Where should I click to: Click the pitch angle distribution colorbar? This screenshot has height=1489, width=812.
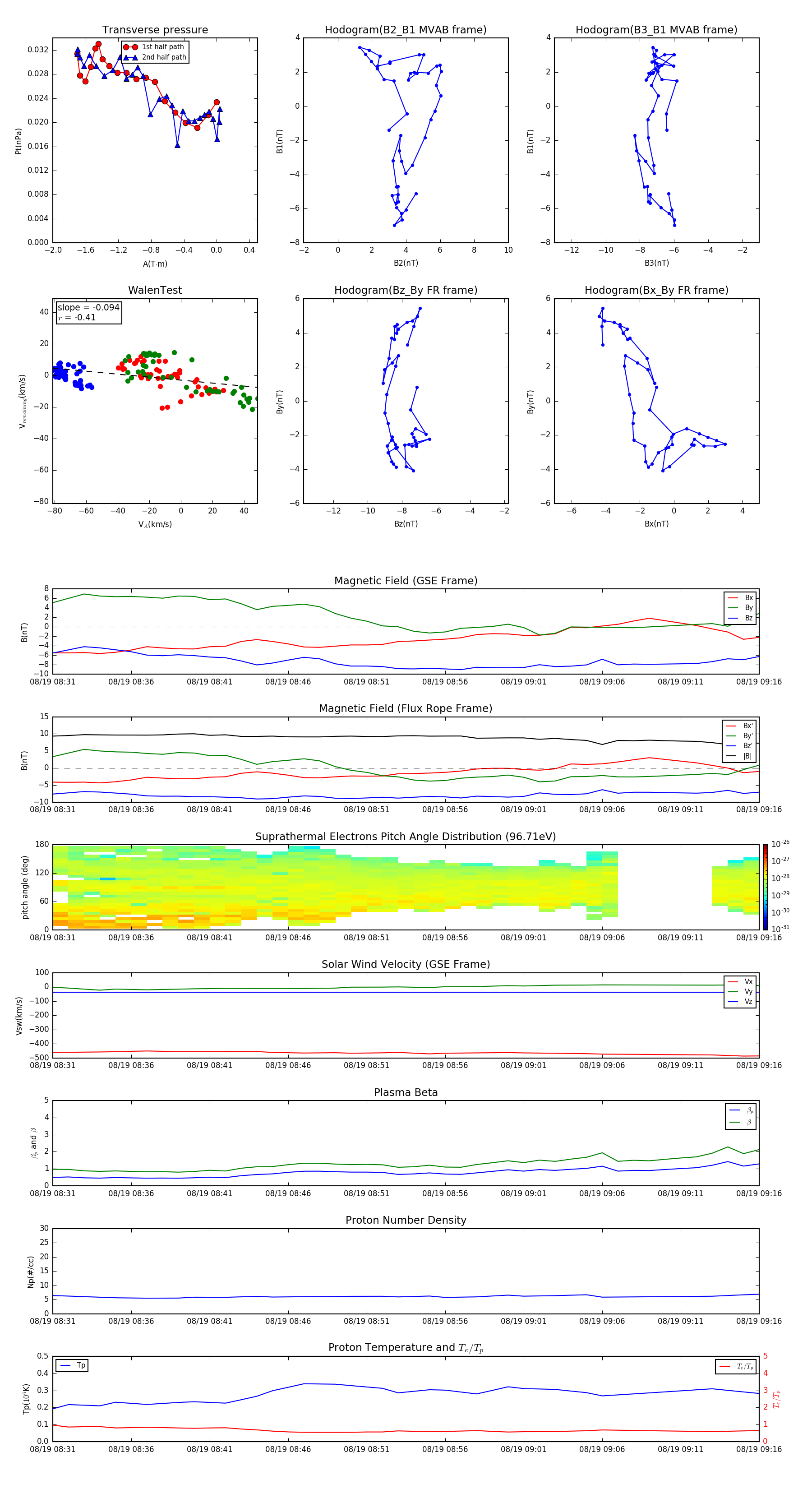tap(765, 887)
